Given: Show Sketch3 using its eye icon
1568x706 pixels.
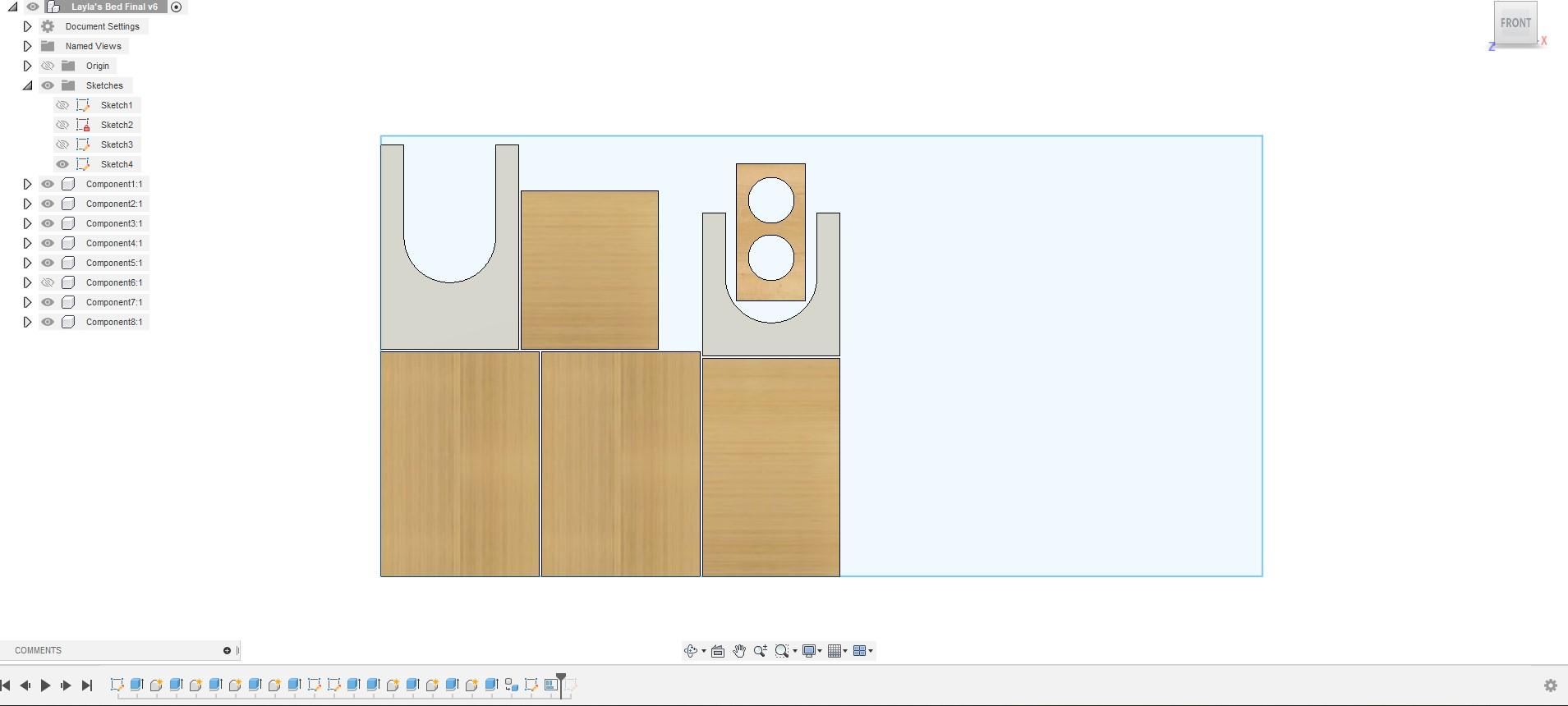Looking at the screenshot, I should click(x=62, y=144).
